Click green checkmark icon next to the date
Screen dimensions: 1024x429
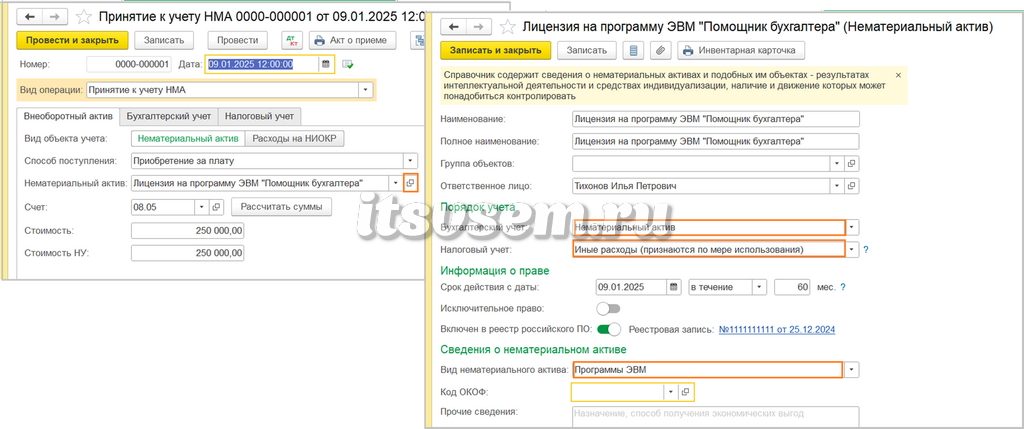coord(348,64)
